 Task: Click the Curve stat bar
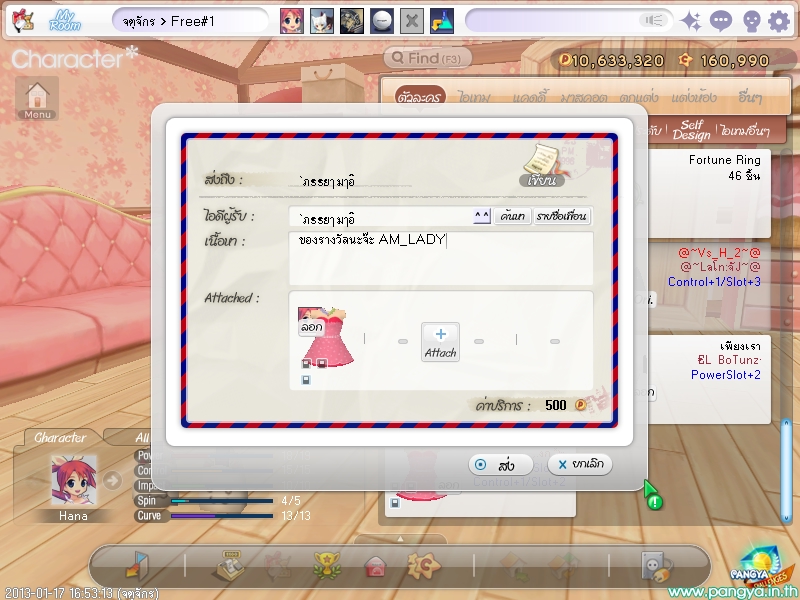(221, 516)
